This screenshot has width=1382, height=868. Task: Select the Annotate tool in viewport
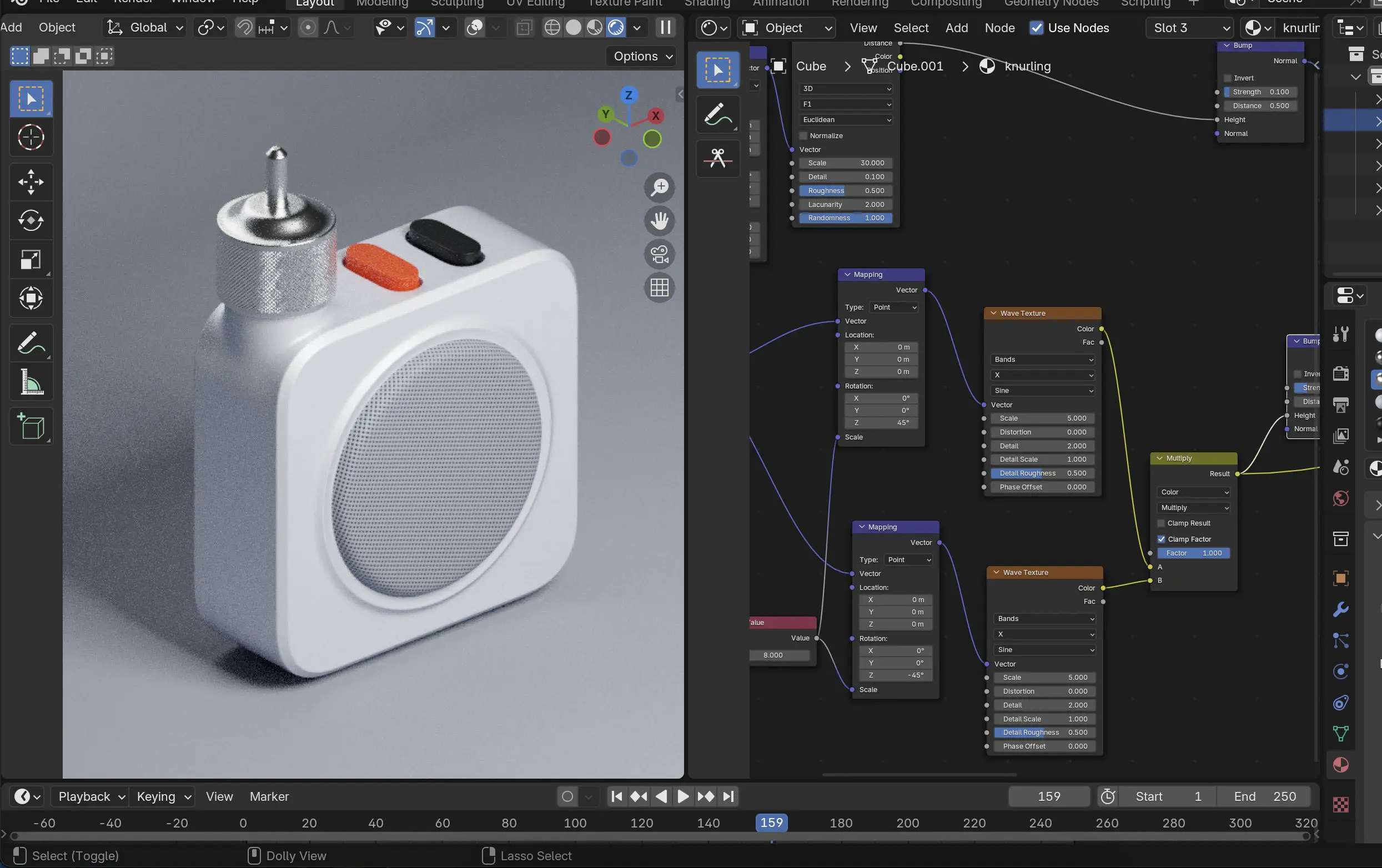pos(31,342)
